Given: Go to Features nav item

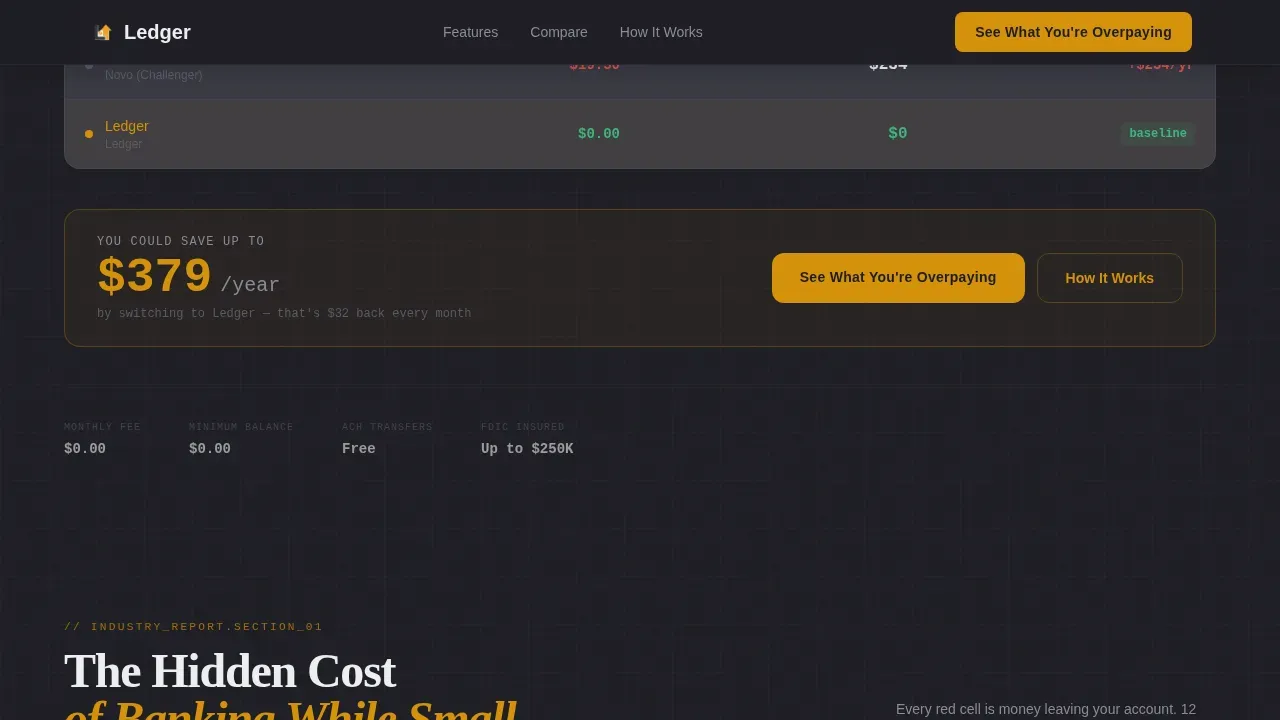Looking at the screenshot, I should [x=470, y=32].
